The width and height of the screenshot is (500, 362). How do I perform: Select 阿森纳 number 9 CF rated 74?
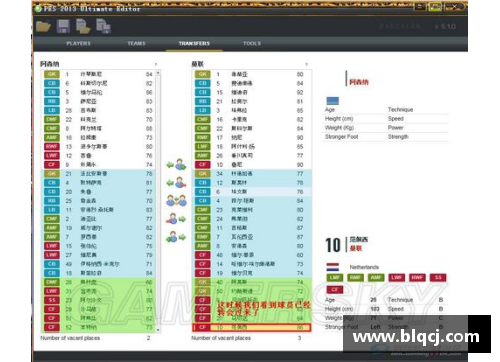[x=98, y=164]
